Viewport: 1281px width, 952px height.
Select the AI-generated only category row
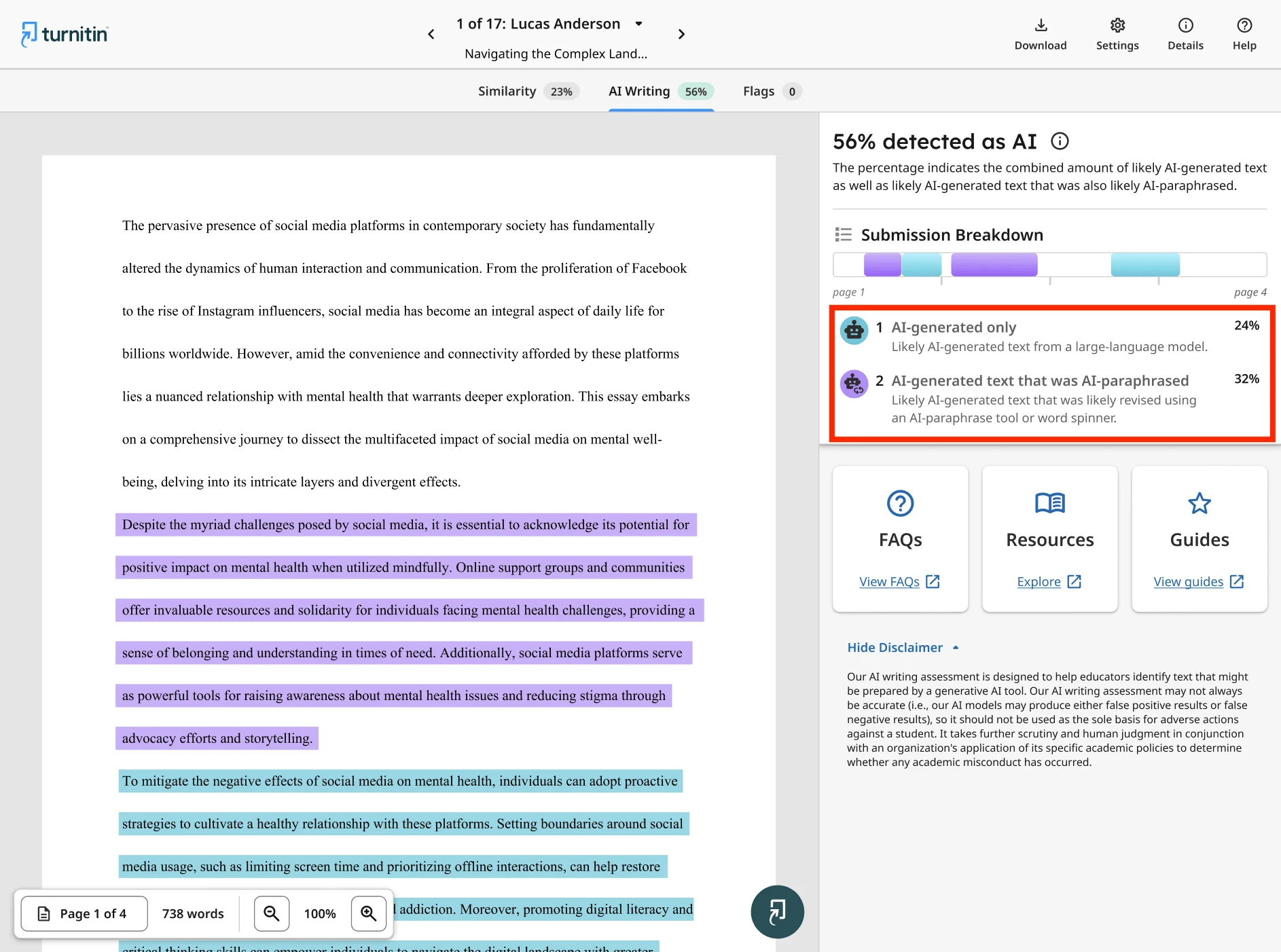tap(1050, 336)
